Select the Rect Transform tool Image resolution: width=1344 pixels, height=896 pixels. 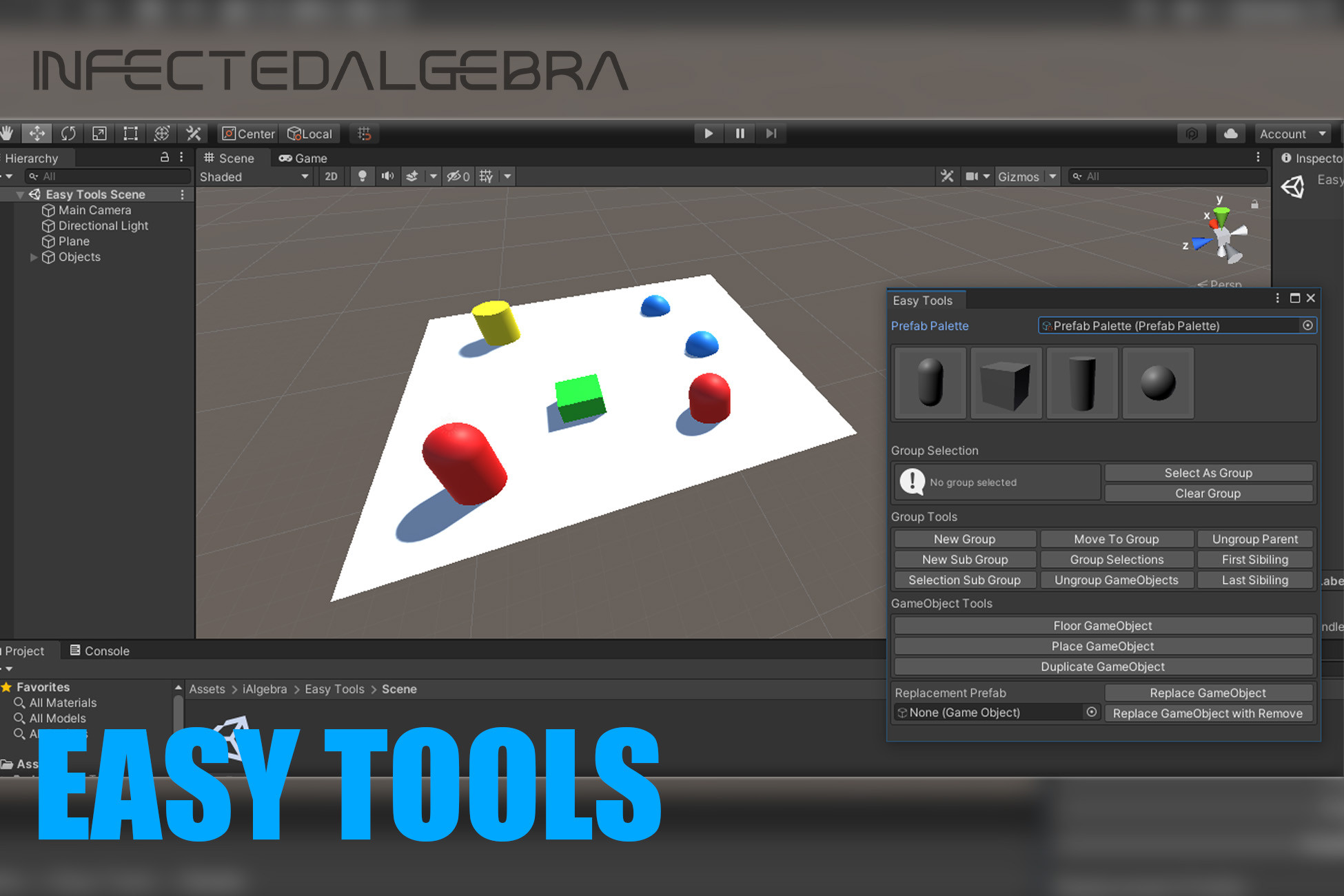point(130,133)
